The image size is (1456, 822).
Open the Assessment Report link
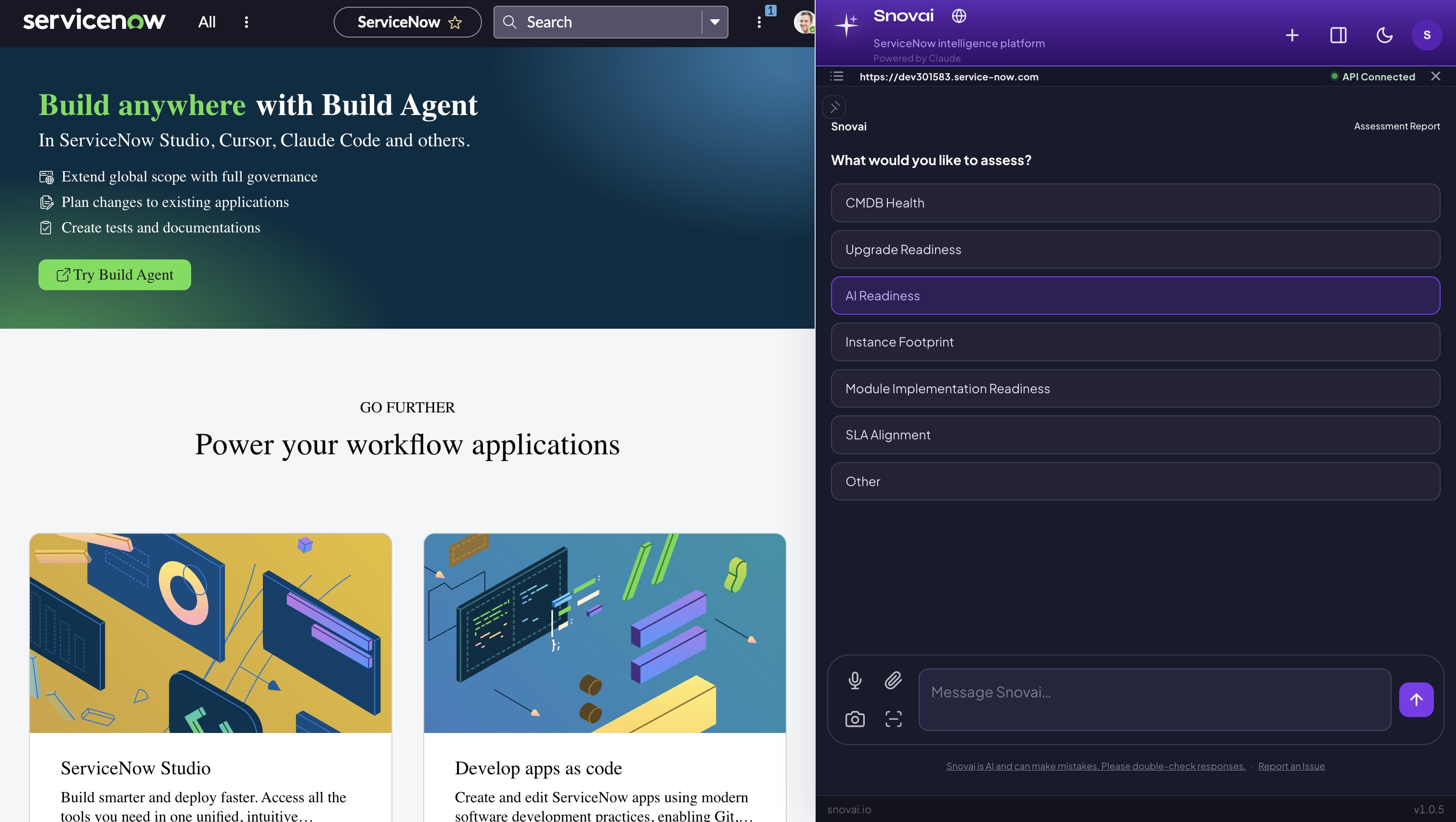[1397, 126]
